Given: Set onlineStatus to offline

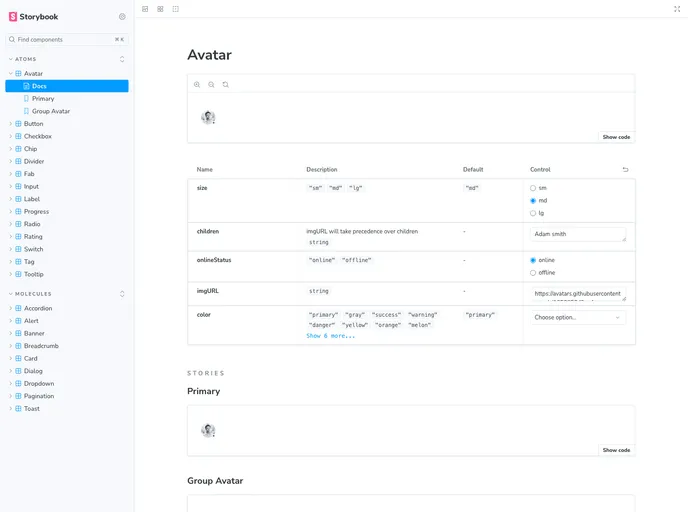Looking at the screenshot, I should click(533, 272).
